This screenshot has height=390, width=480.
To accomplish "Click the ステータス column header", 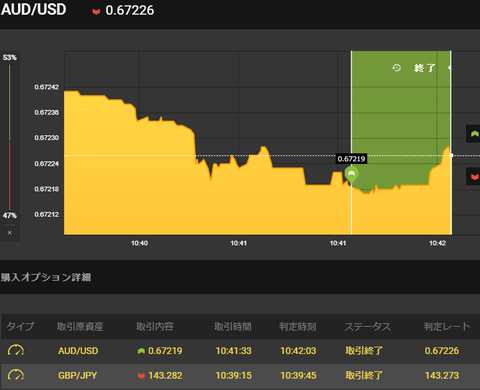I will (x=367, y=327).
